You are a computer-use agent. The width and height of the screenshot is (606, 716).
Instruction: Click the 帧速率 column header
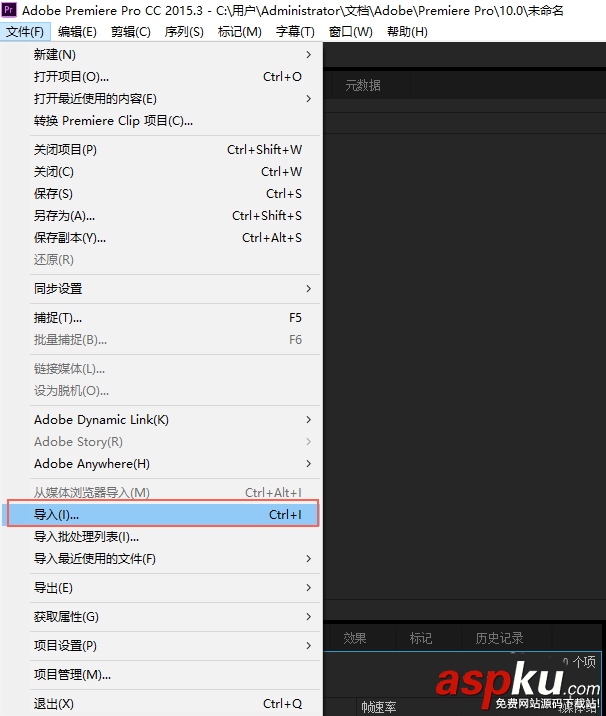tap(379, 707)
